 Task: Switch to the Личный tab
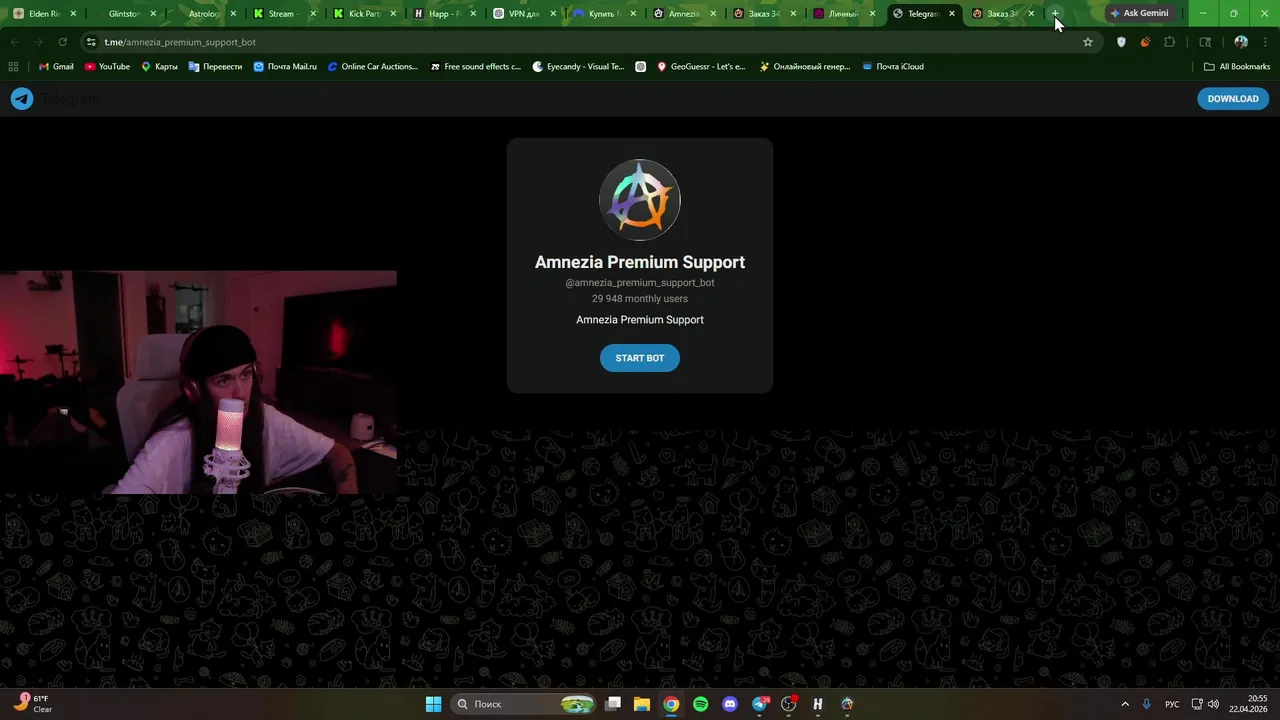click(x=842, y=14)
